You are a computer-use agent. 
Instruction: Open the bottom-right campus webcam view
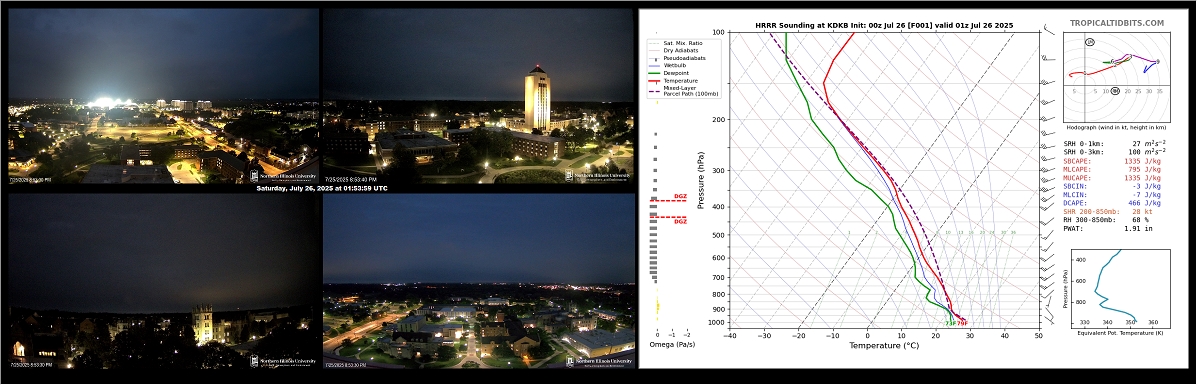[x=478, y=282]
